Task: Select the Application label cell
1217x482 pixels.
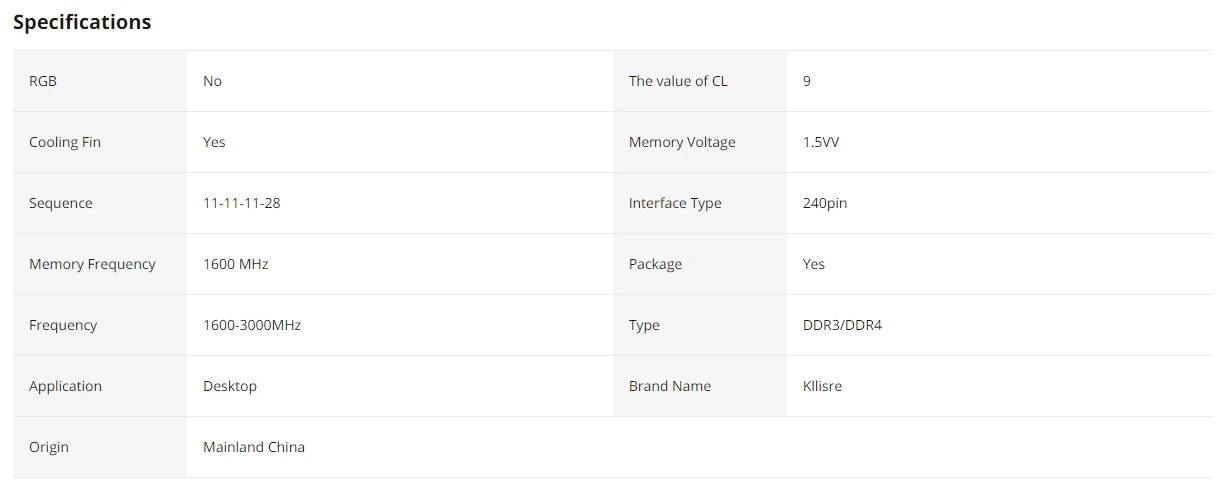Action: pyautogui.click(x=100, y=386)
